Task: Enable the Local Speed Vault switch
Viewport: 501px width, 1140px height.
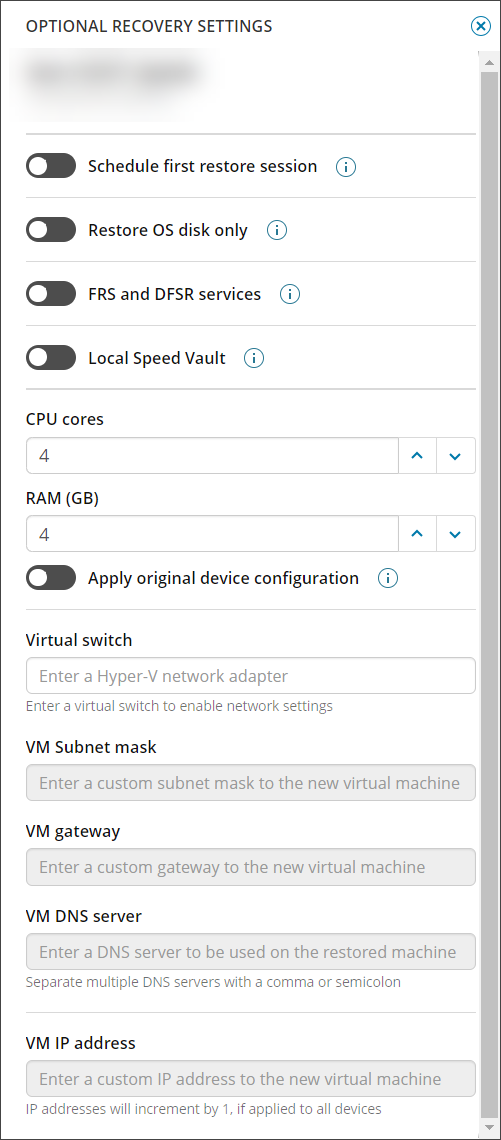Action: (51, 358)
